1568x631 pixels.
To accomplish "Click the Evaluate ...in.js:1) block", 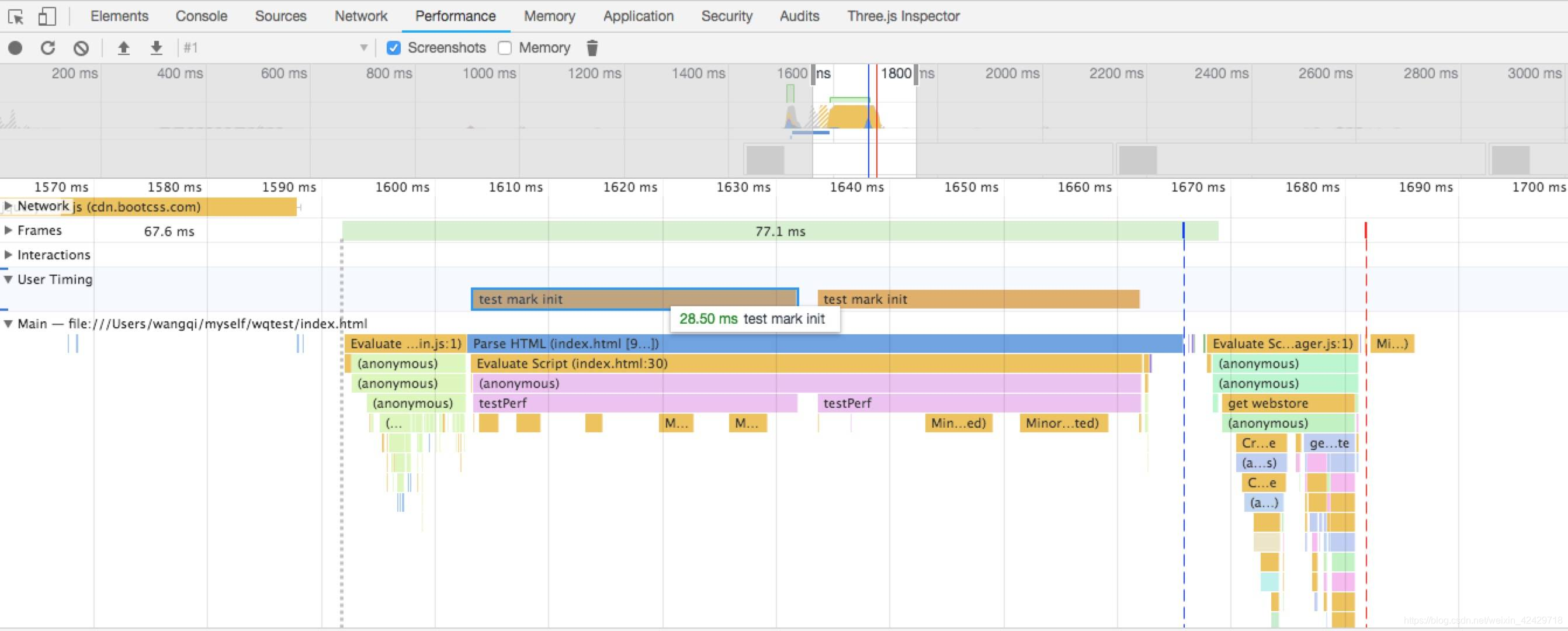I will 405,344.
